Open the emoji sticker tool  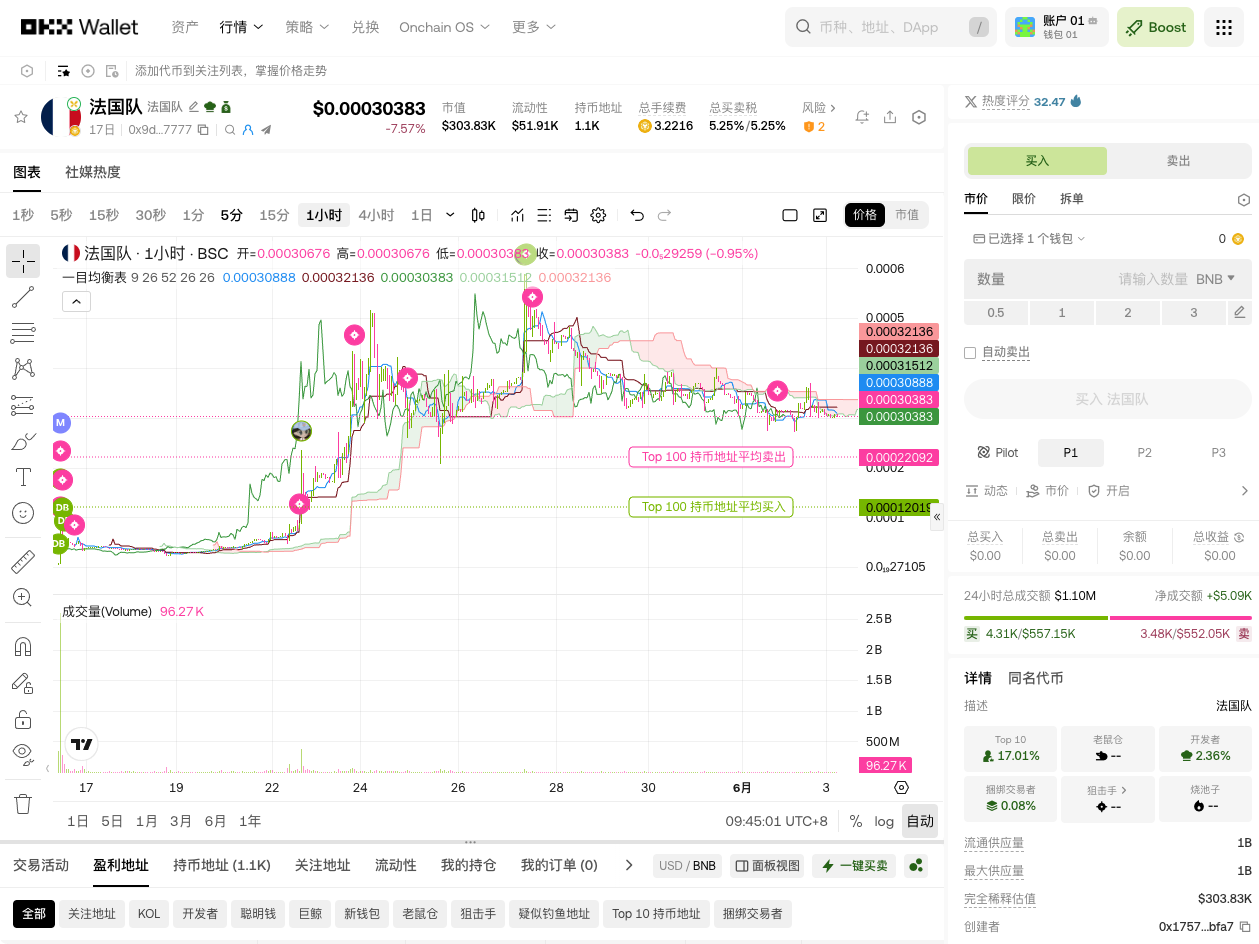pos(23,513)
